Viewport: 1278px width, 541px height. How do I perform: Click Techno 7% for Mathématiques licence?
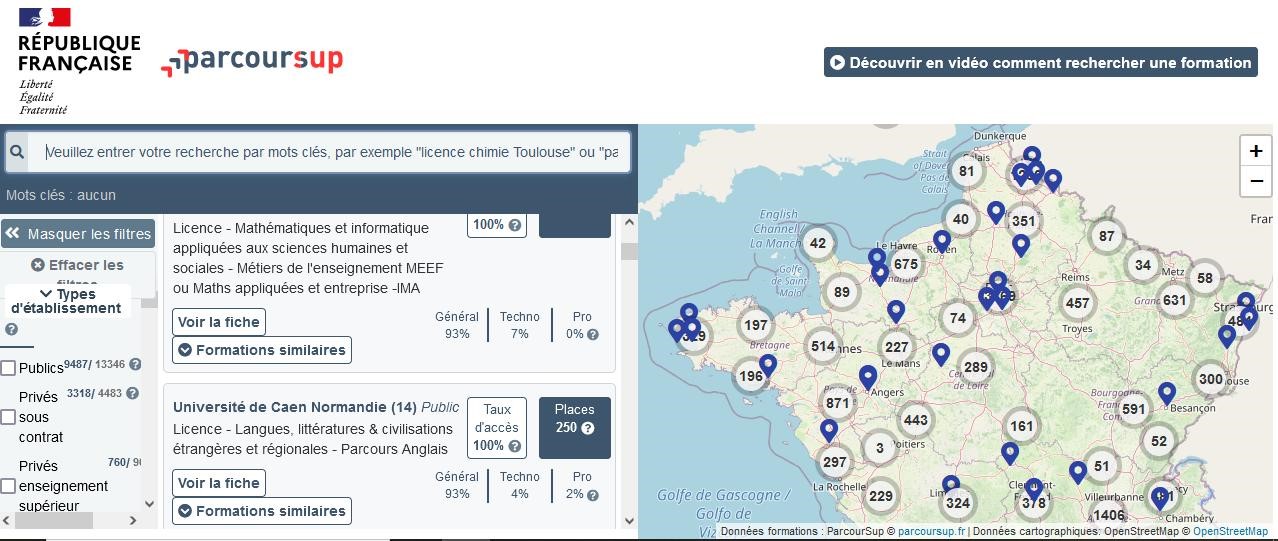520,325
